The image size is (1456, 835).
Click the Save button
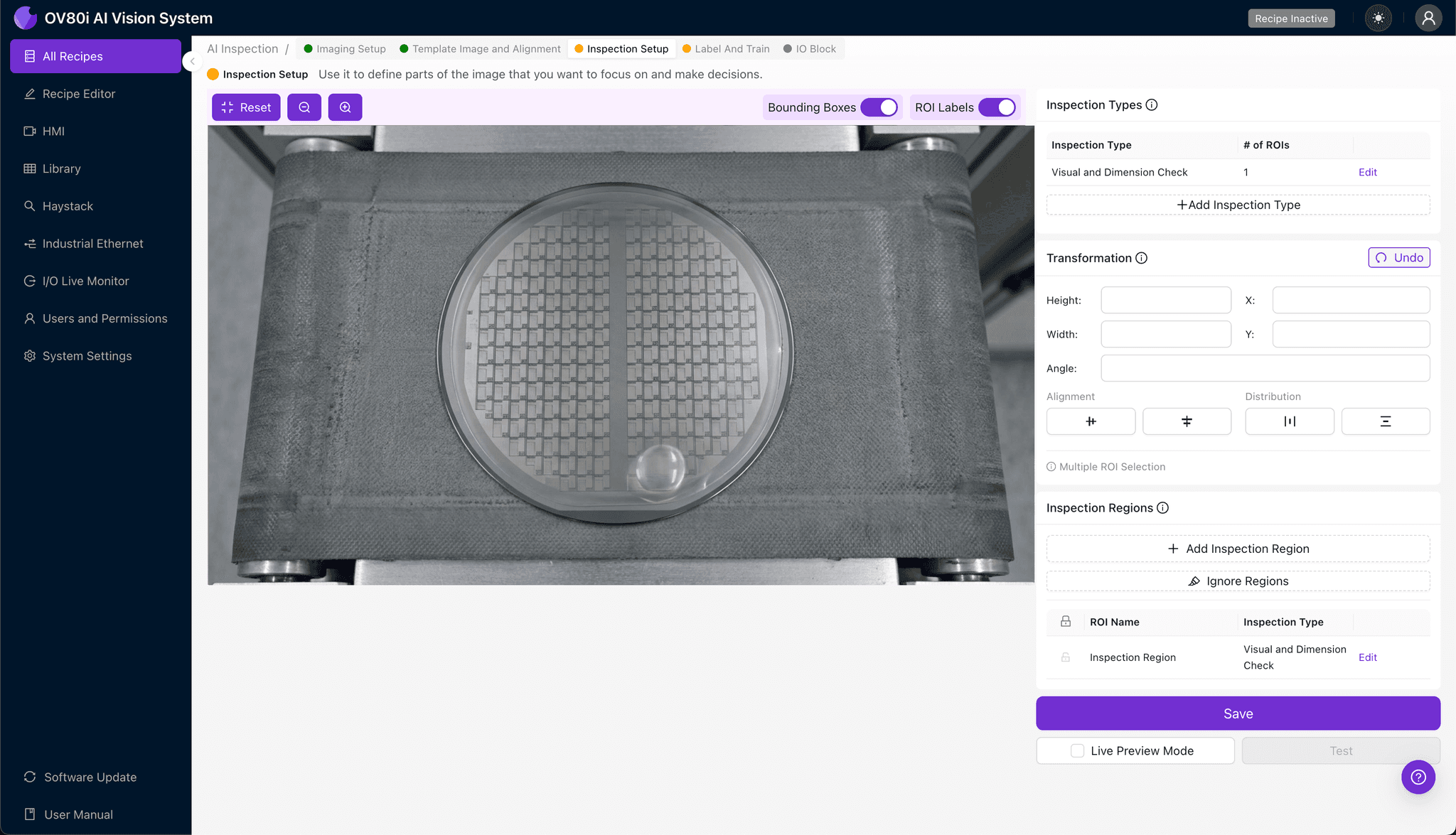tap(1238, 713)
